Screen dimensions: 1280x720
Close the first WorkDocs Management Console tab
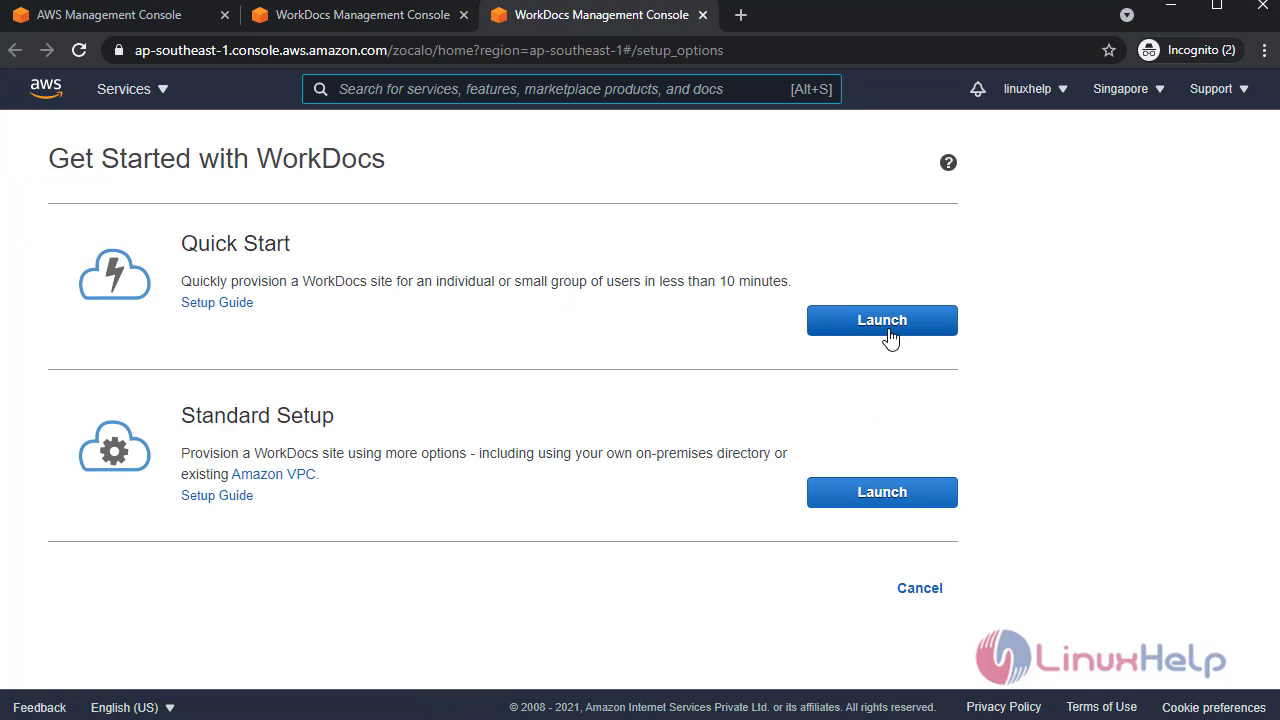464,15
